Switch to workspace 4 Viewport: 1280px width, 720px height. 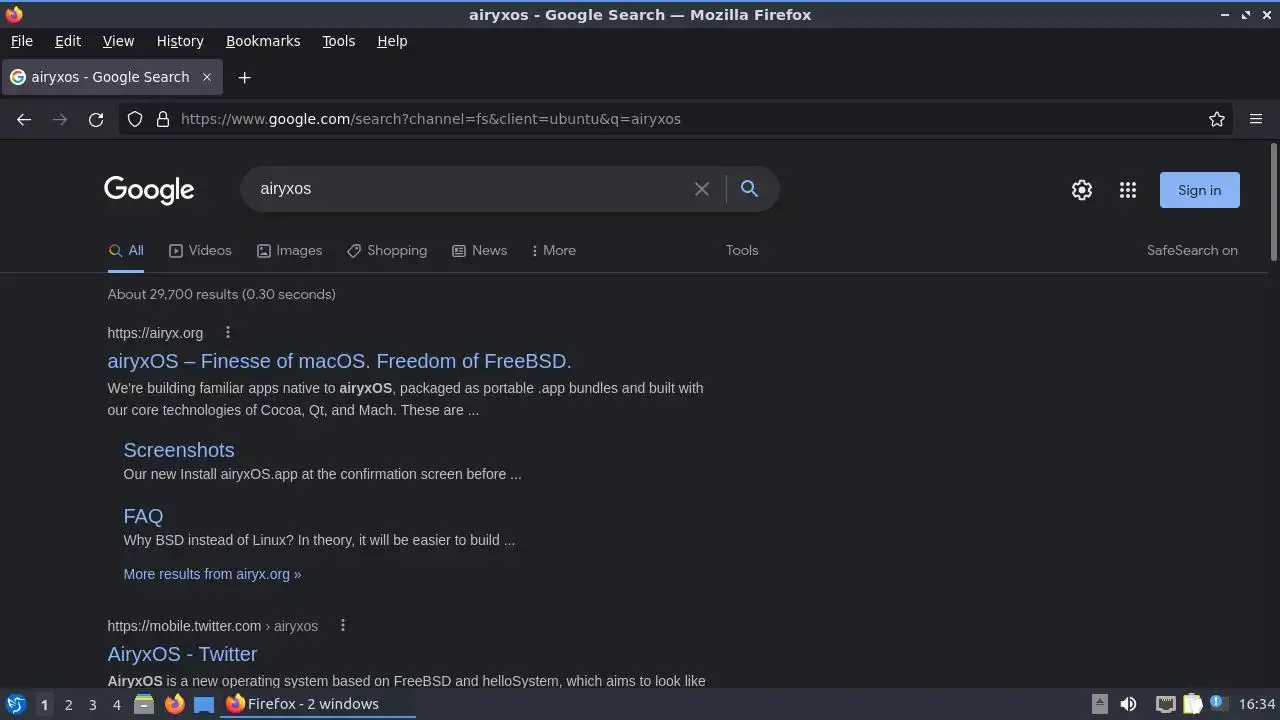pyautogui.click(x=116, y=704)
